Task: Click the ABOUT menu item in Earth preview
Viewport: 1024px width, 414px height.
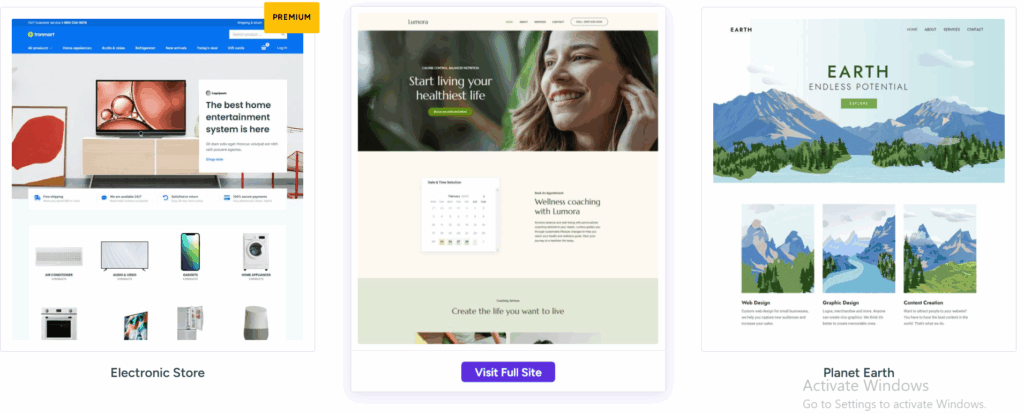Action: click(930, 29)
